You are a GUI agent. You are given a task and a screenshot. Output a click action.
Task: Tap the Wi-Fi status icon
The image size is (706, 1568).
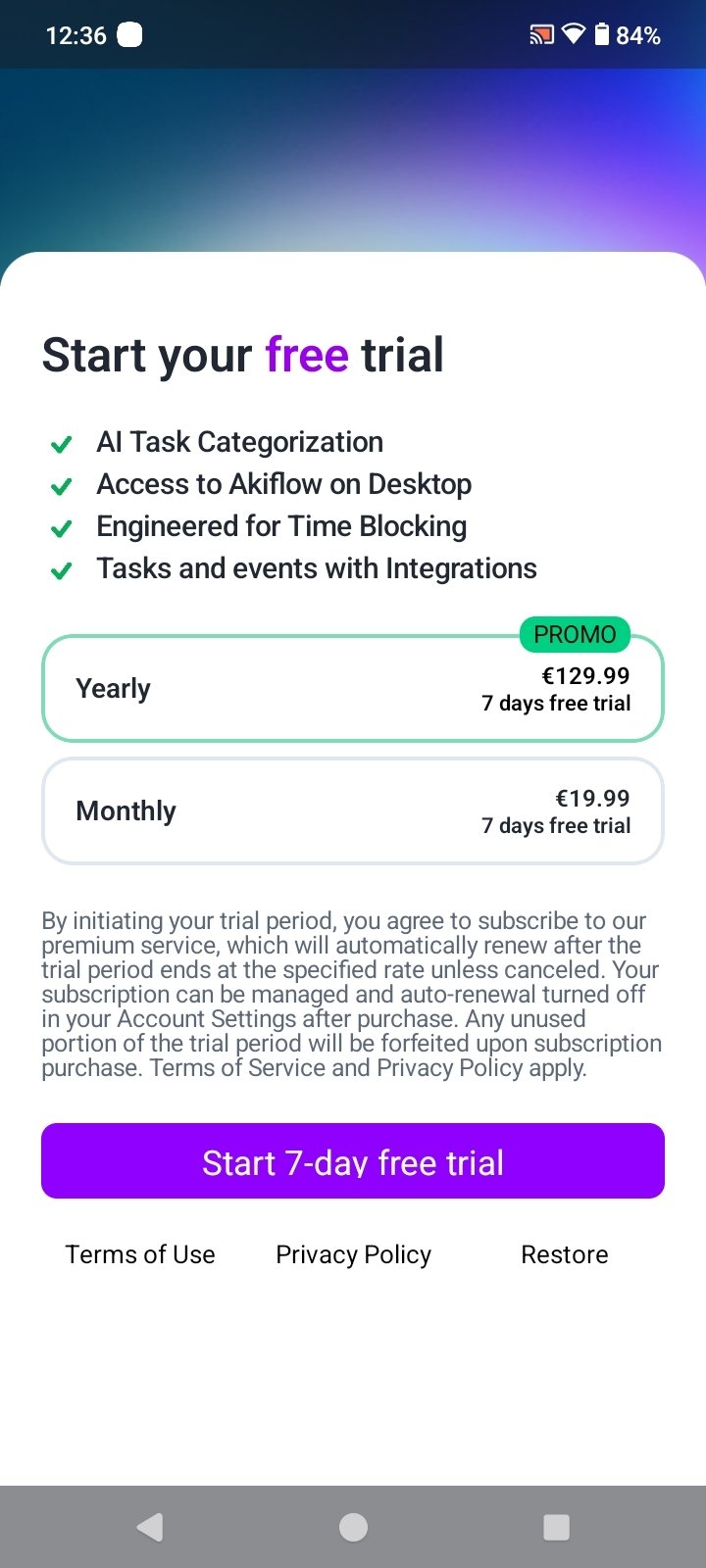pyautogui.click(x=573, y=35)
